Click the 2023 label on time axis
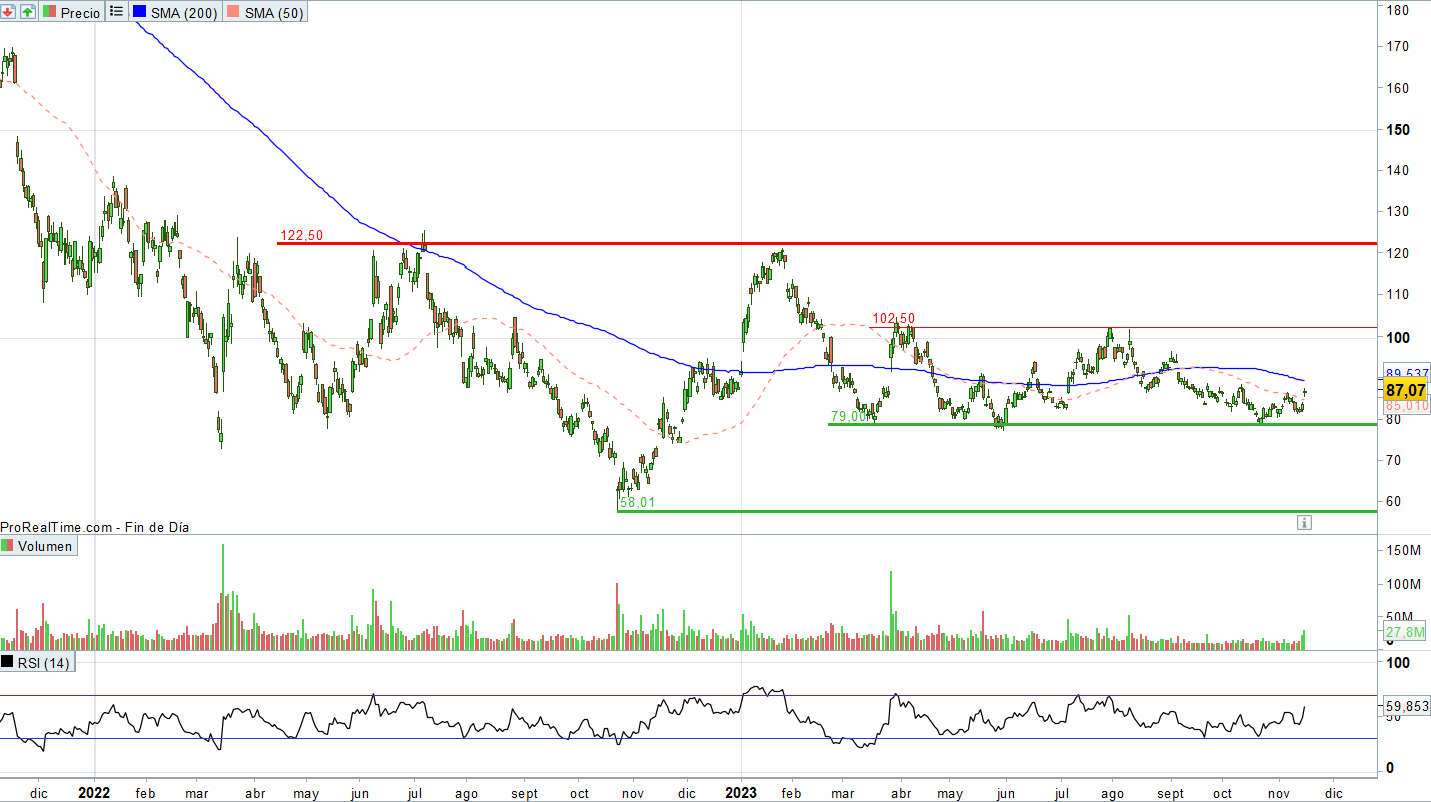 point(741,792)
